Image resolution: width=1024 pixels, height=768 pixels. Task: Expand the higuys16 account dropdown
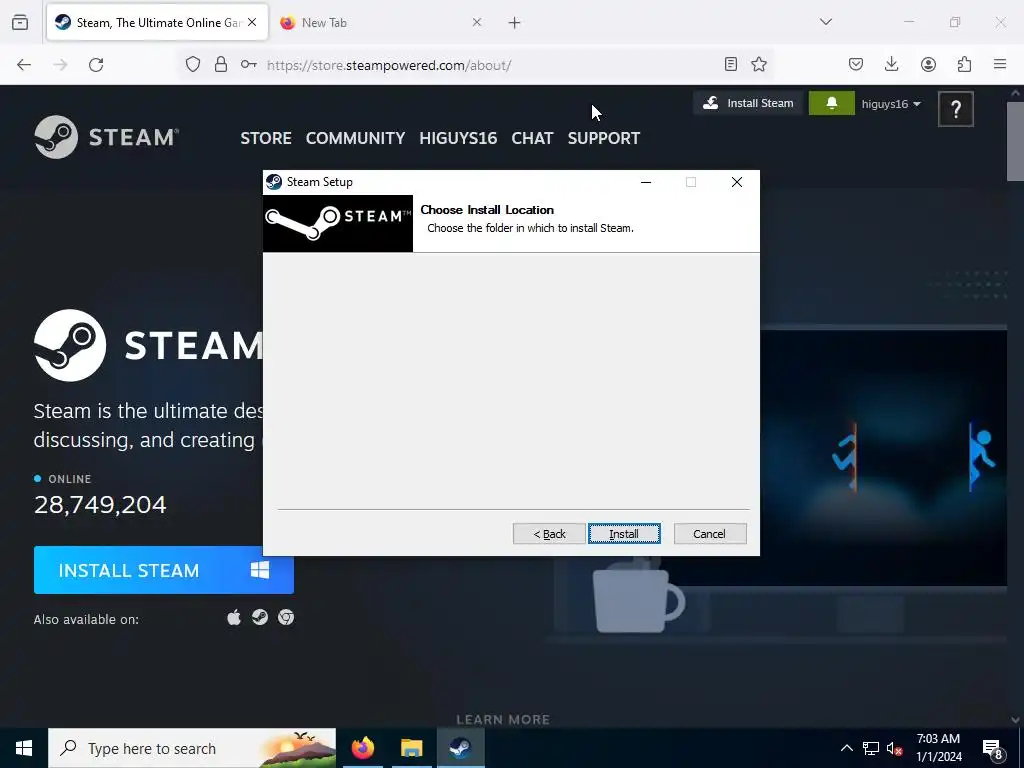[891, 104]
